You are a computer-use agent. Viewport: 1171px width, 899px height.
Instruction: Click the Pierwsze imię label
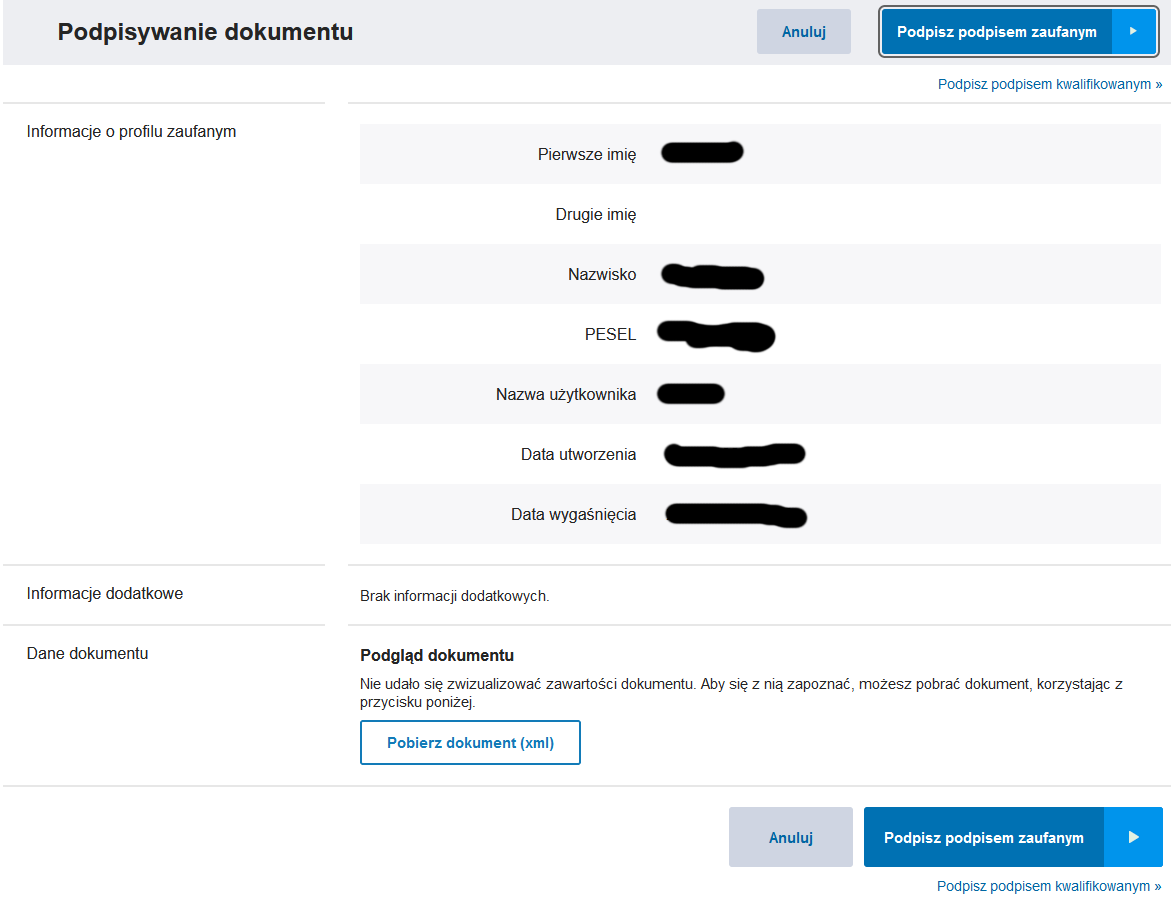[587, 155]
